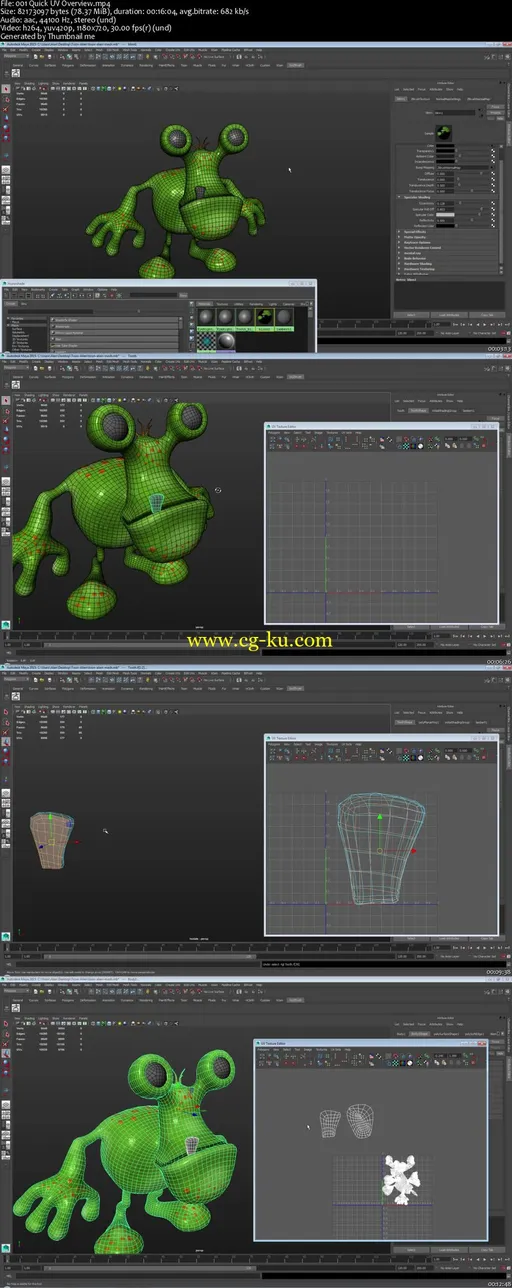Click red X-axis manipulator handle in UV Editor

(413, 850)
